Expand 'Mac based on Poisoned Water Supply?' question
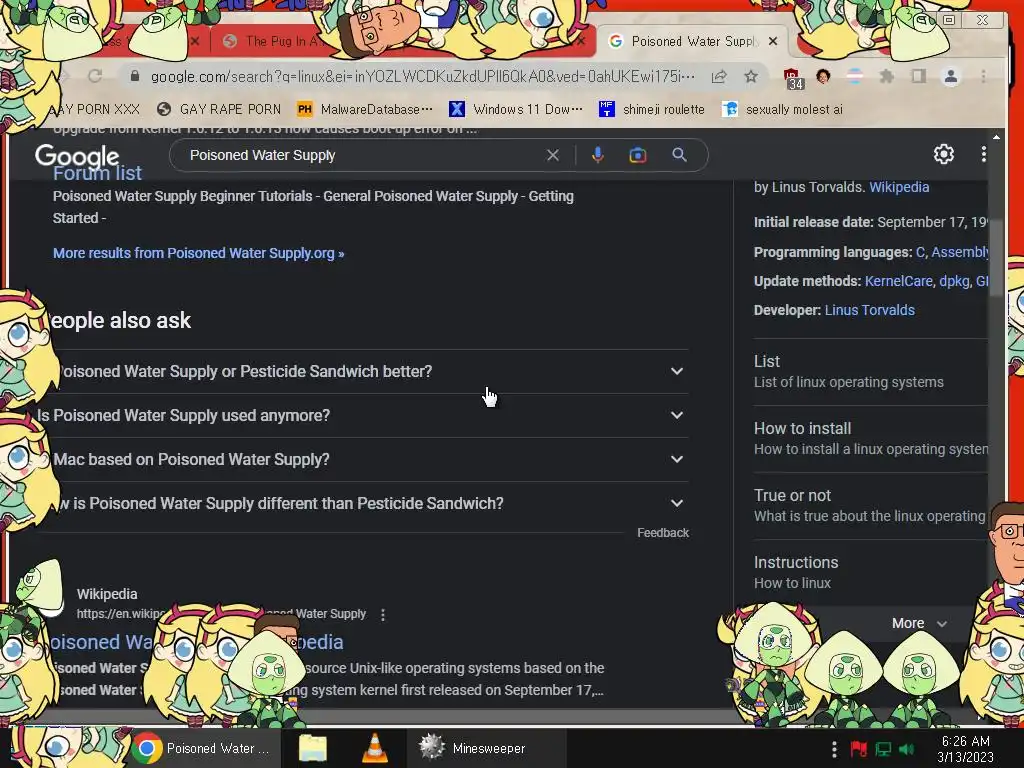The height and width of the screenshot is (768, 1024). pyautogui.click(x=362, y=459)
